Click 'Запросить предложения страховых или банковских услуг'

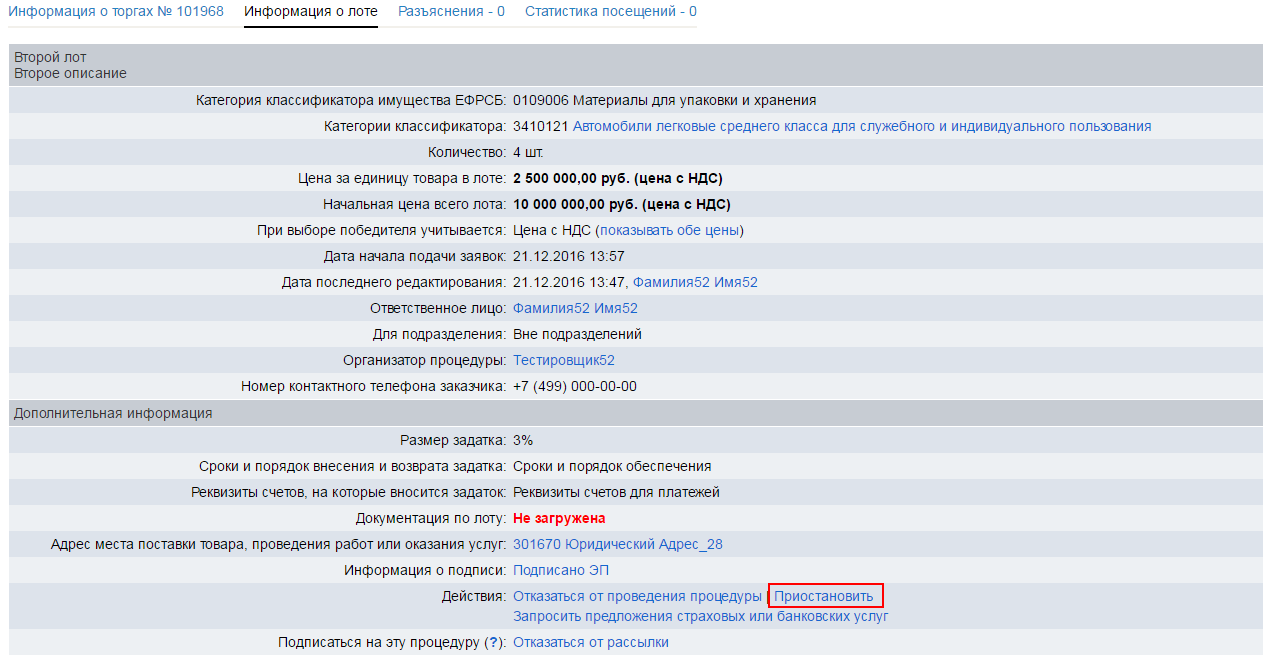pyautogui.click(x=700, y=616)
